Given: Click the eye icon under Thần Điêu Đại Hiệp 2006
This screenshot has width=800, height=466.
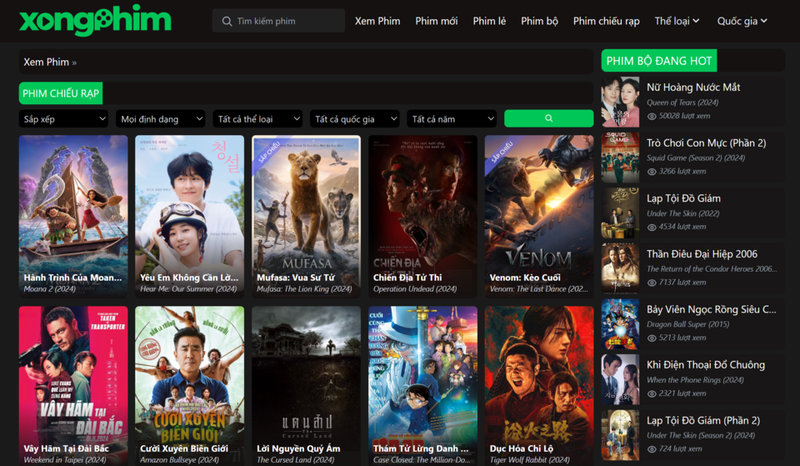Looking at the screenshot, I should tap(652, 283).
